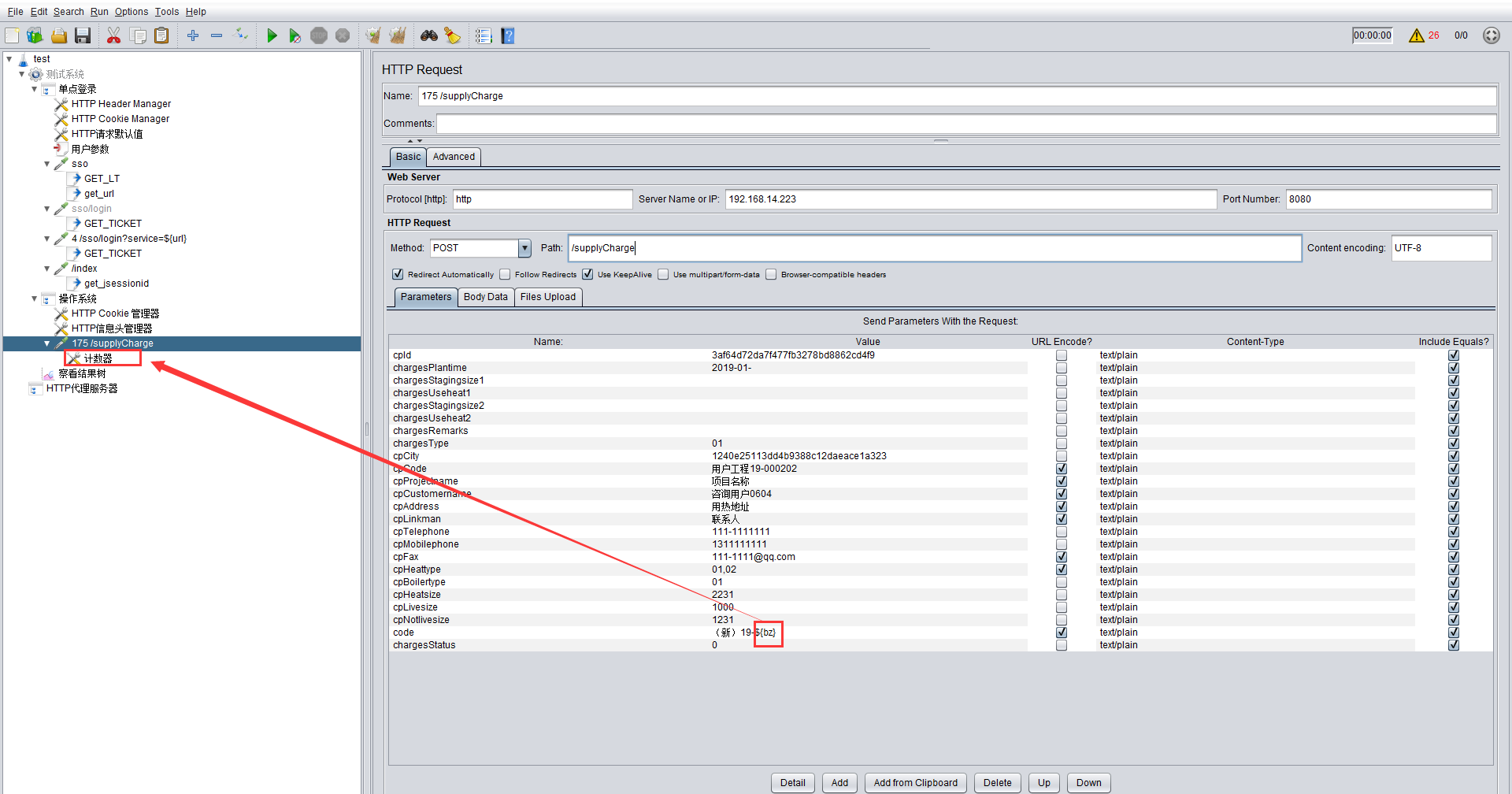Click the Paste clipboard icon
Viewport: 1512px width, 794px height.
click(x=161, y=35)
